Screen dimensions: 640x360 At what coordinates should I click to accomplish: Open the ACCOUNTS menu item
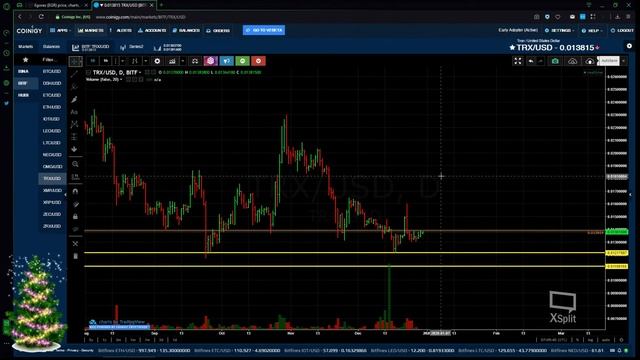point(152,30)
